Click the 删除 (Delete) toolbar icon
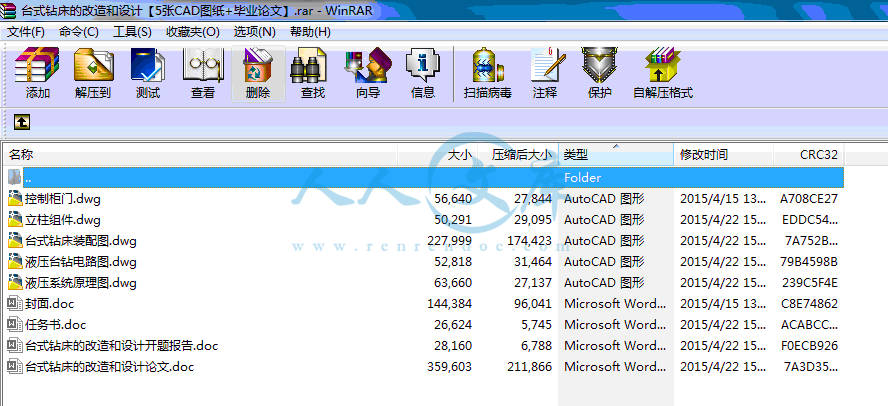Screen dimensions: 888x406 tap(258, 65)
